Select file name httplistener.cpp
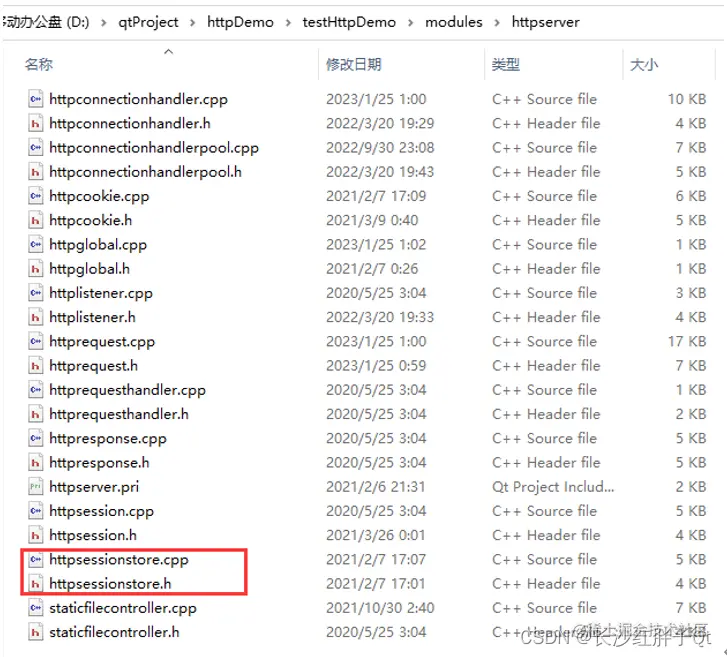This screenshot has height=657, width=727. (x=101, y=293)
